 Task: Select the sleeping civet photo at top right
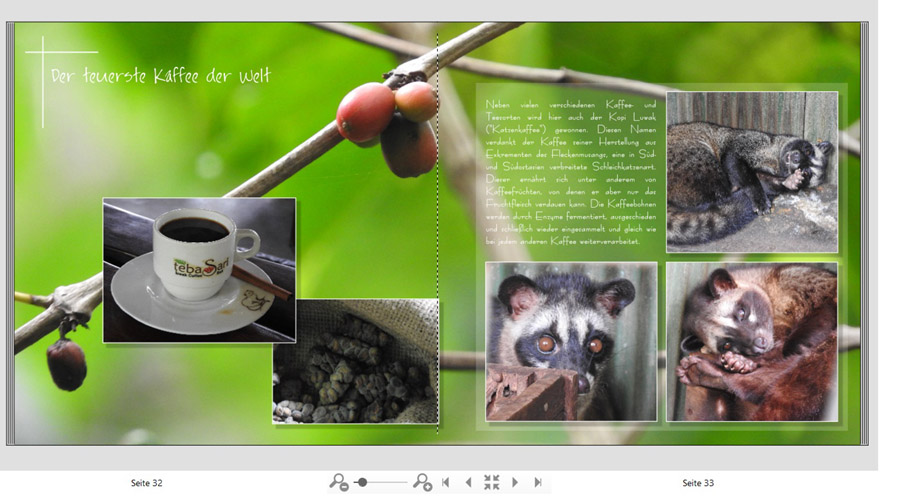752,172
